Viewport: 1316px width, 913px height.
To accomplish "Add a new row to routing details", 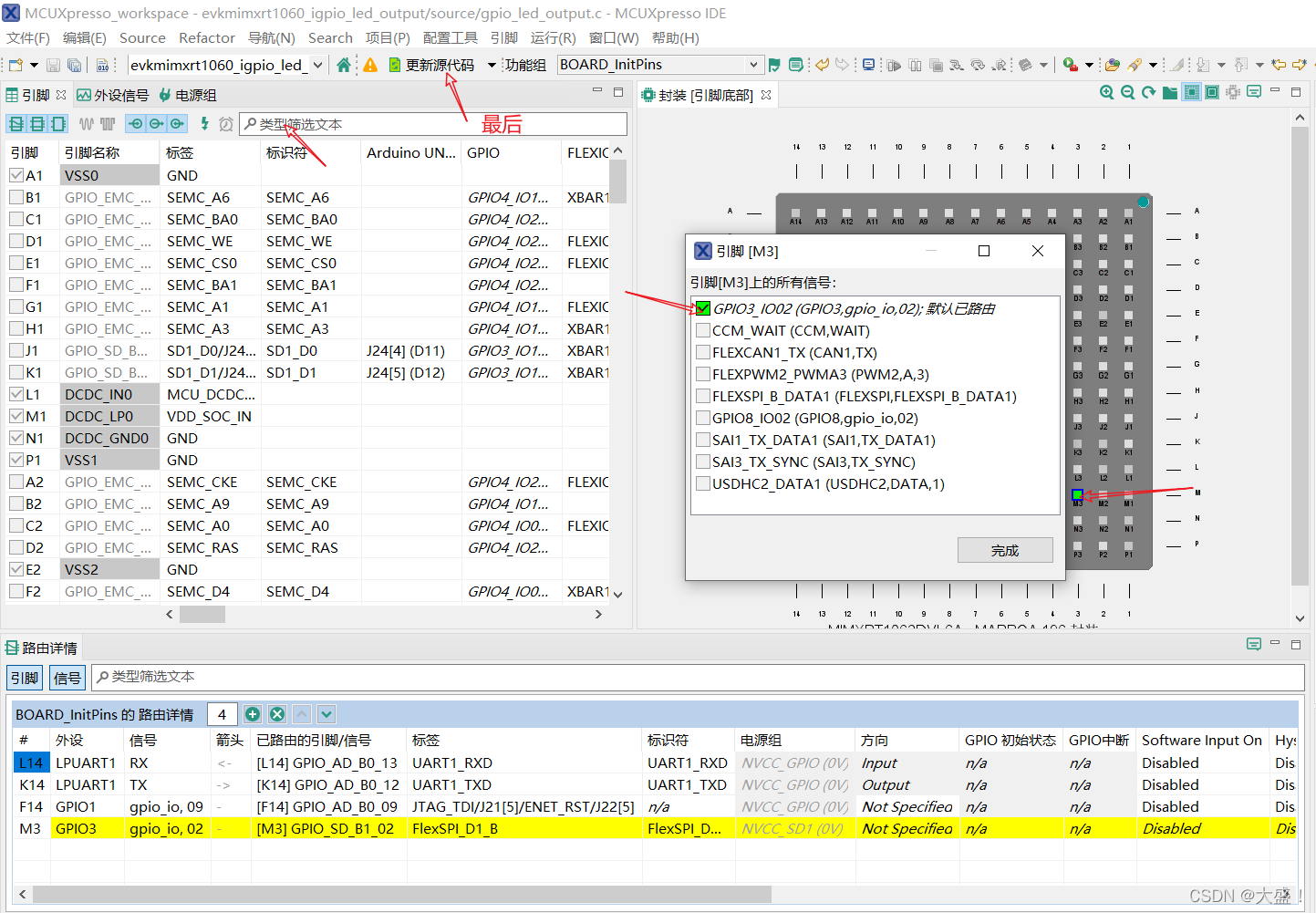I will click(x=253, y=714).
